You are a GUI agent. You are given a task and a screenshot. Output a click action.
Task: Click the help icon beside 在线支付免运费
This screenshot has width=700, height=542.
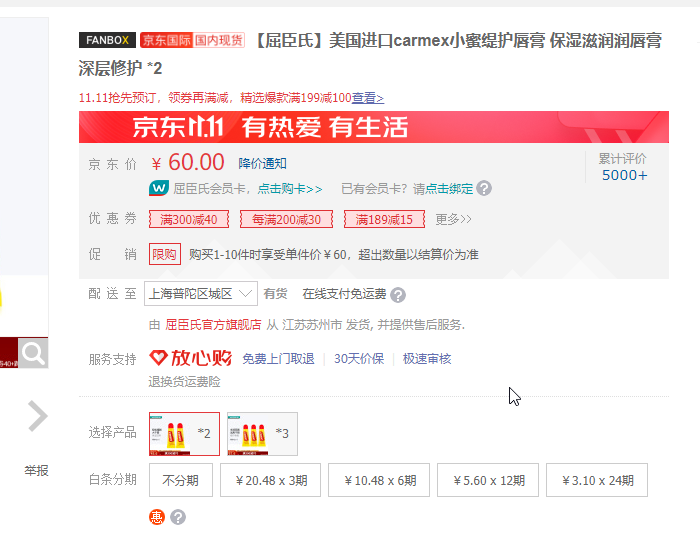398,295
